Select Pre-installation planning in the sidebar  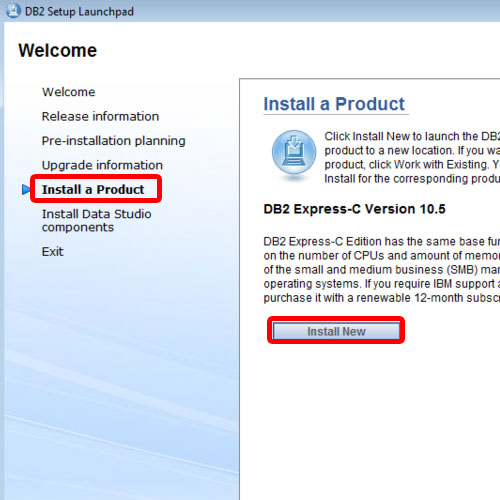point(113,141)
